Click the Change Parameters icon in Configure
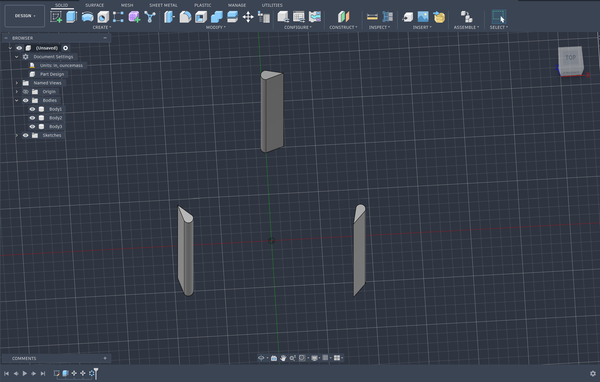600x382 pixels. click(315, 17)
